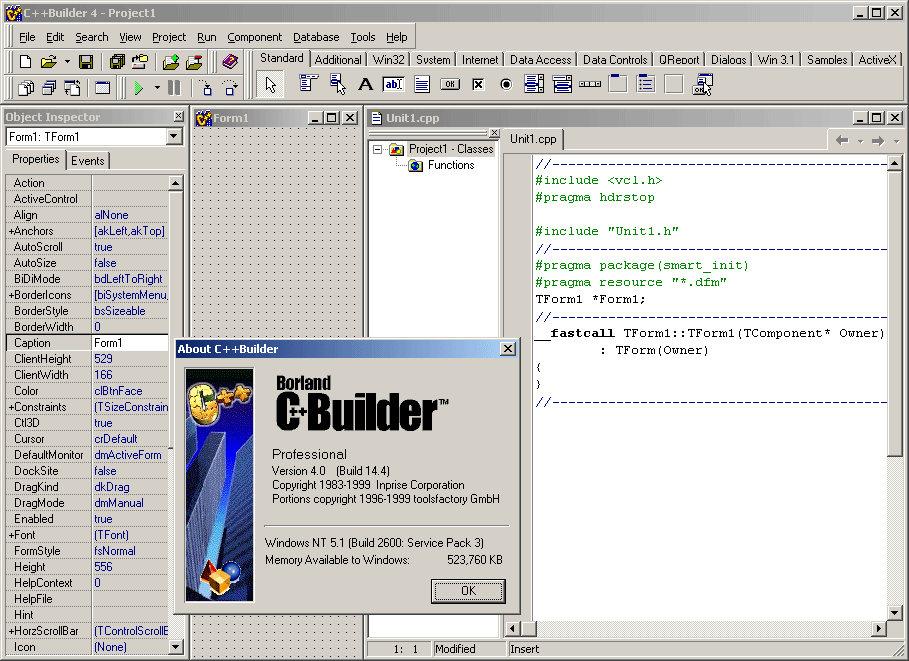Click the Save All toolbar icon
Viewport: 909px width, 661px height.
pos(117,61)
